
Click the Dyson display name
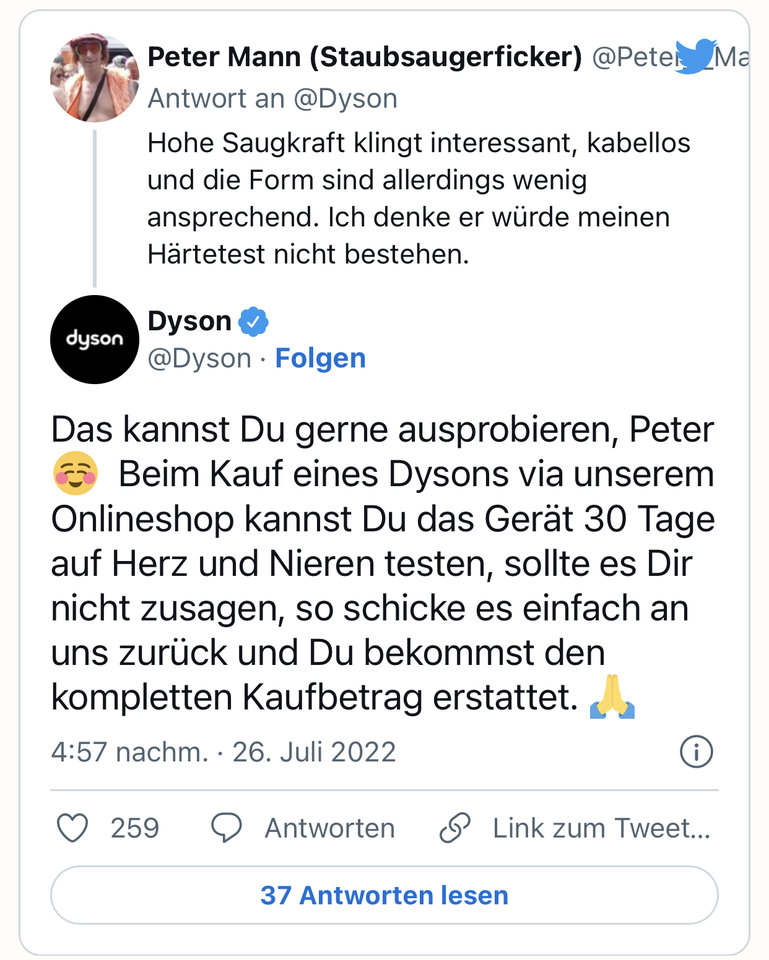point(189,322)
